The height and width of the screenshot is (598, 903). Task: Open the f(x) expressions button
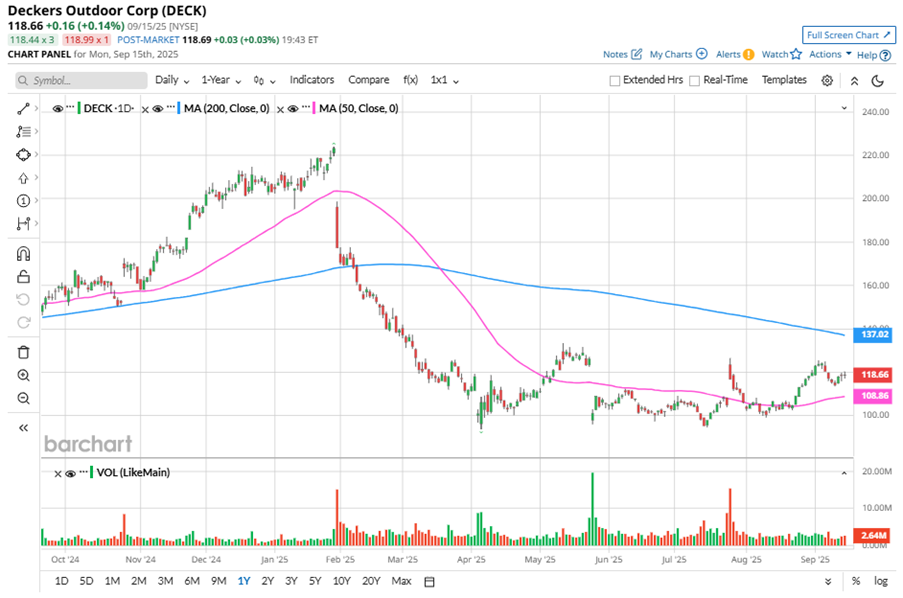411,80
